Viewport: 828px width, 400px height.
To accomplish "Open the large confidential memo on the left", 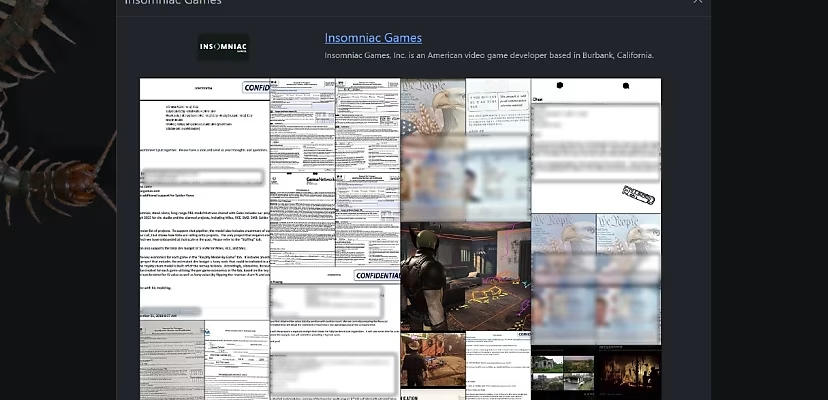I will point(205,199).
